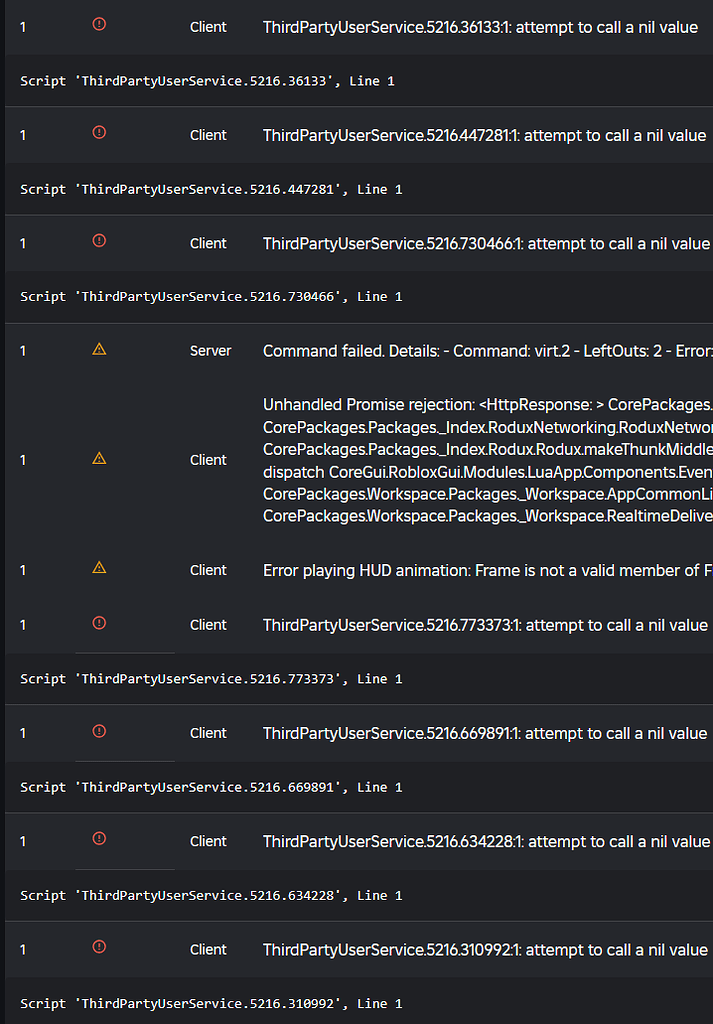Image resolution: width=713 pixels, height=1024 pixels.
Task: Click the stack trace line for script 5216.773373
Action: click(x=211, y=679)
